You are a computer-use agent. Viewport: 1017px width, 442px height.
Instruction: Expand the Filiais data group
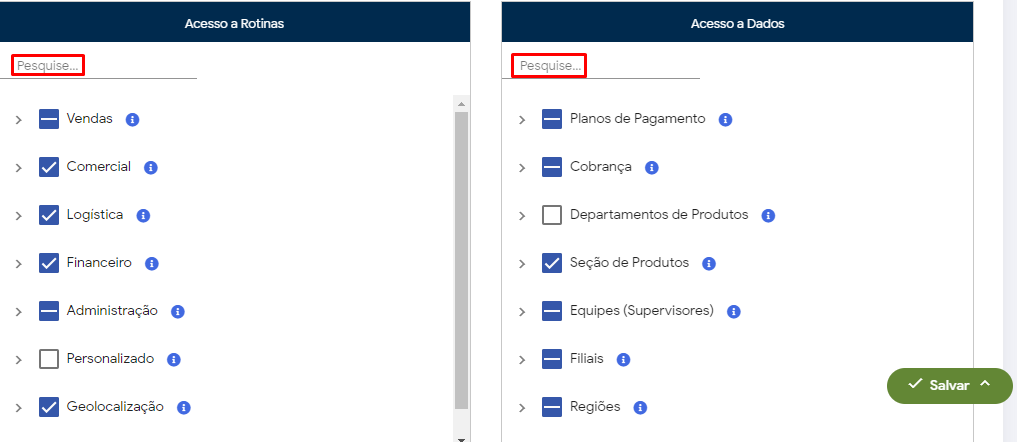click(x=521, y=360)
